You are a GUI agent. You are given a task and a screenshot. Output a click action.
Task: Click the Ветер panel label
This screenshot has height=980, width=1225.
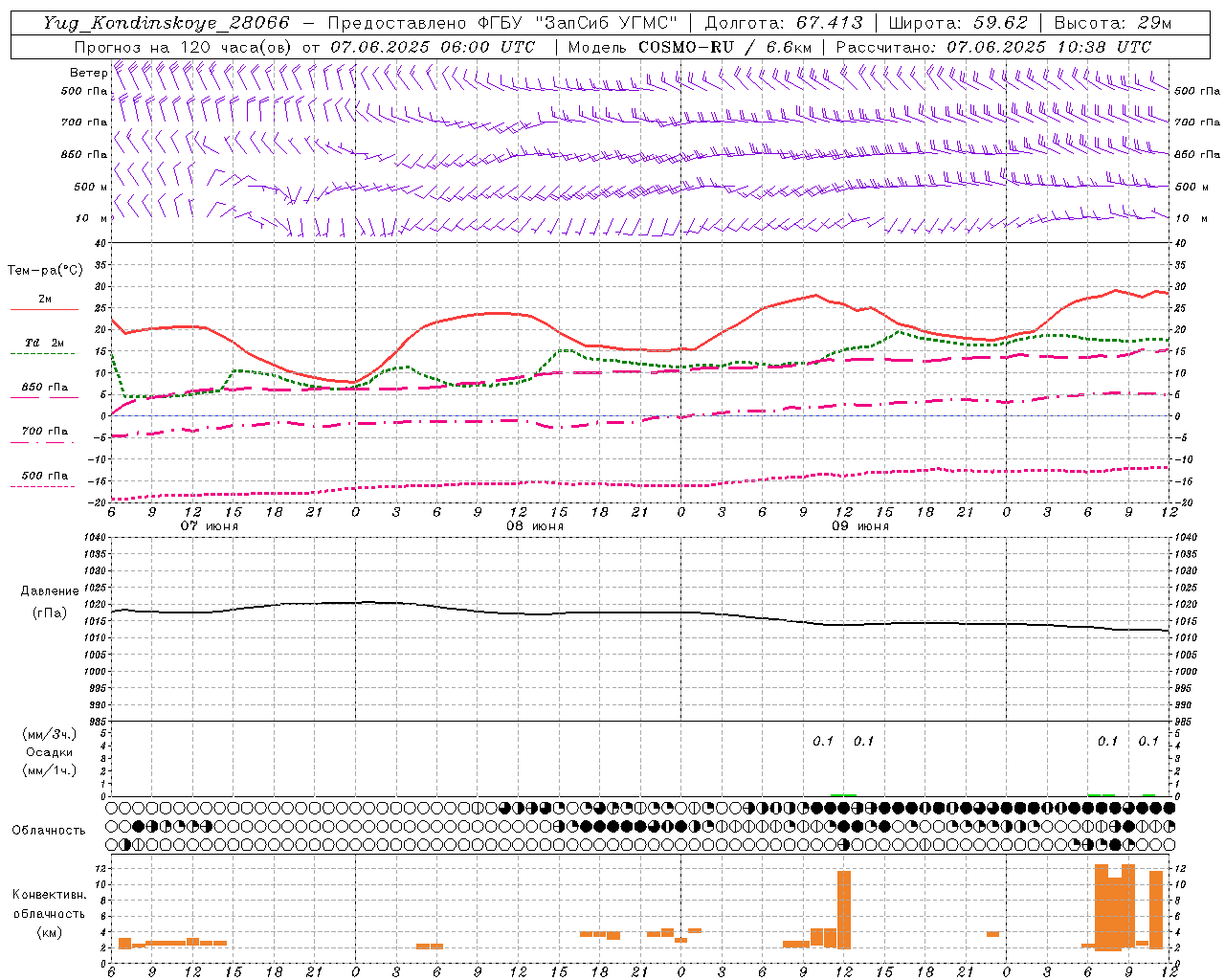pos(88,73)
